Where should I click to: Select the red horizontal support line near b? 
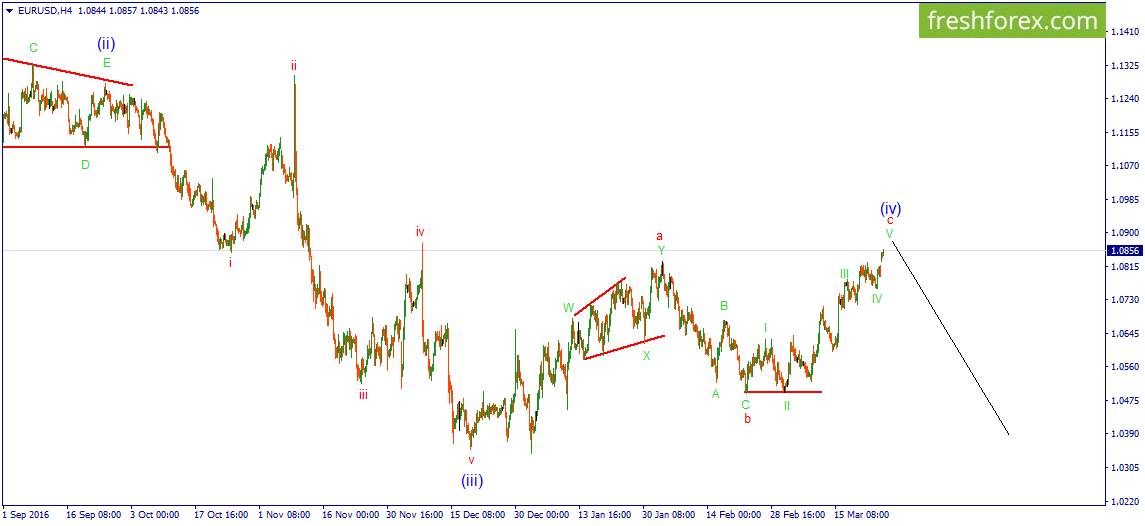click(783, 392)
